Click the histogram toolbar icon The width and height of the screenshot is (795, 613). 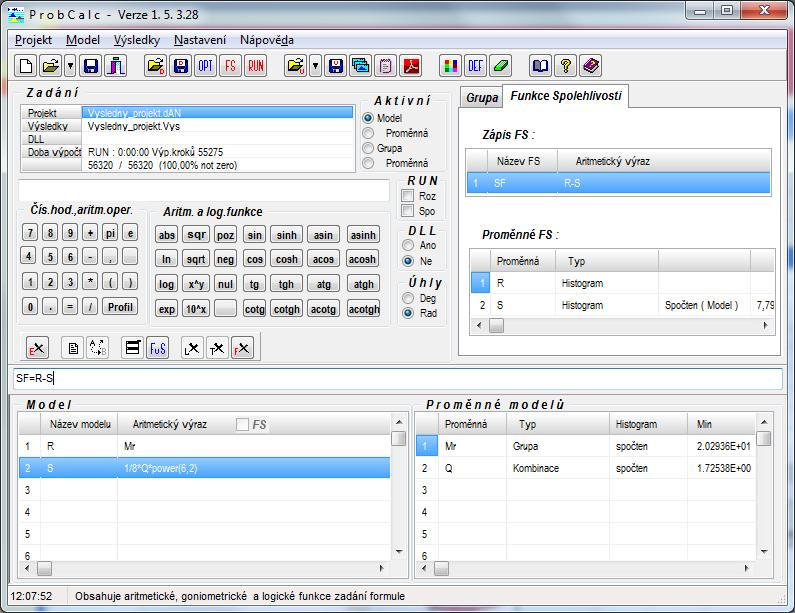pyautogui.click(x=116, y=66)
